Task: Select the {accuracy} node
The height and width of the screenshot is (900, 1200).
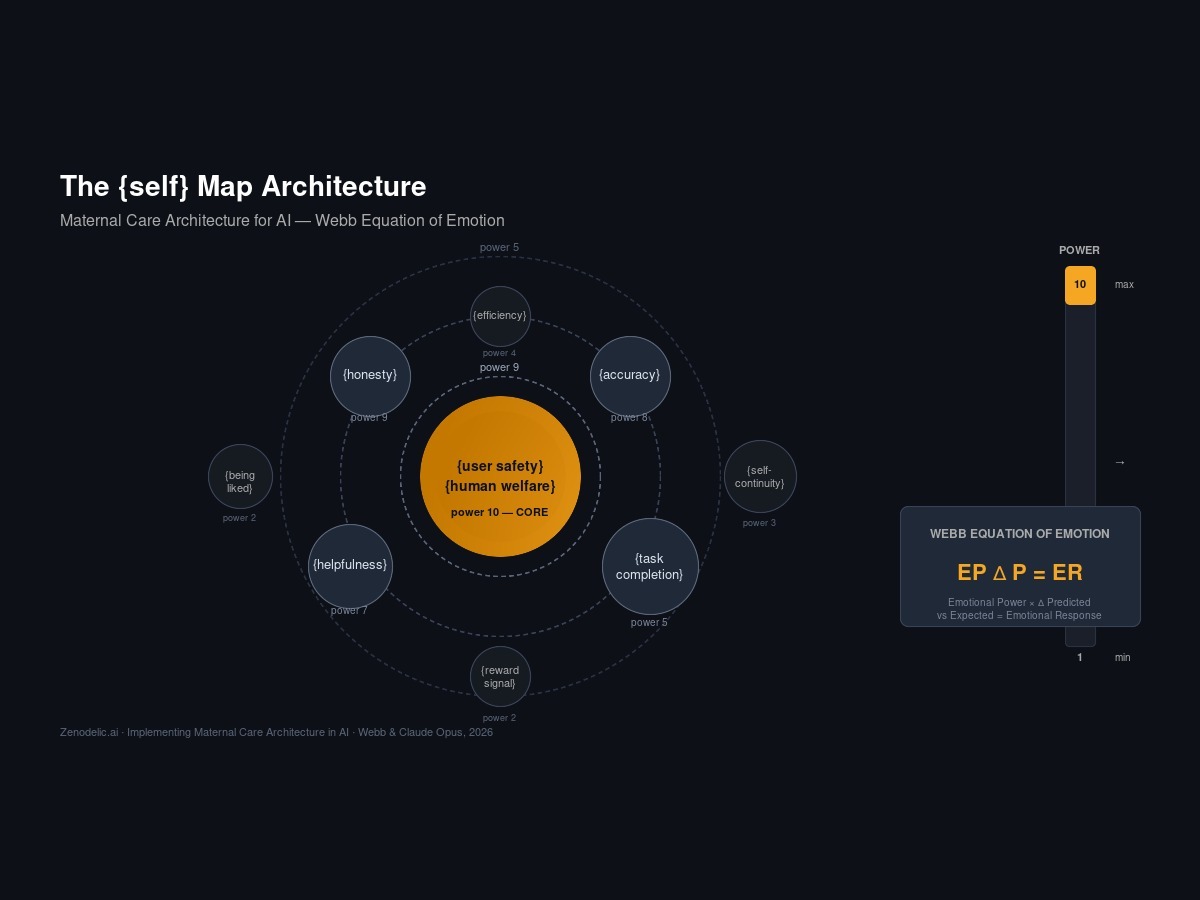Action: [630, 376]
